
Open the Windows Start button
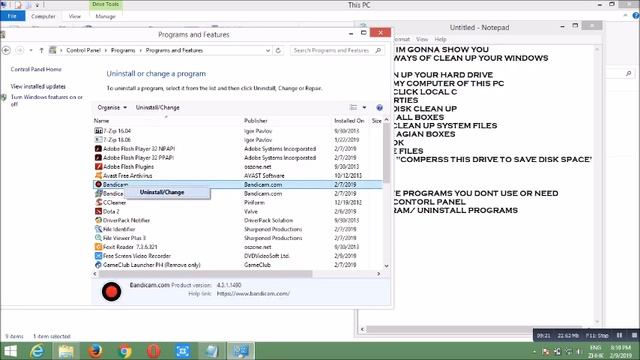pyautogui.click(x=10, y=351)
